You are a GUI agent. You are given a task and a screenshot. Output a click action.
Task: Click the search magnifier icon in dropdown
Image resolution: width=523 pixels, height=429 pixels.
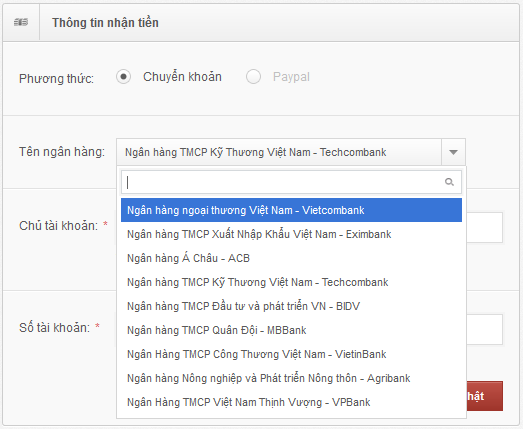coord(449,182)
